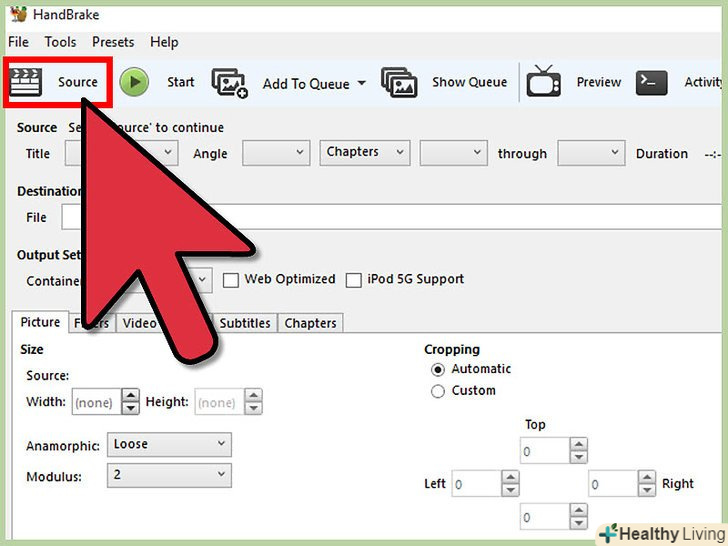Click the Activity log terminal icon
This screenshot has width=728, height=546.
coord(651,83)
